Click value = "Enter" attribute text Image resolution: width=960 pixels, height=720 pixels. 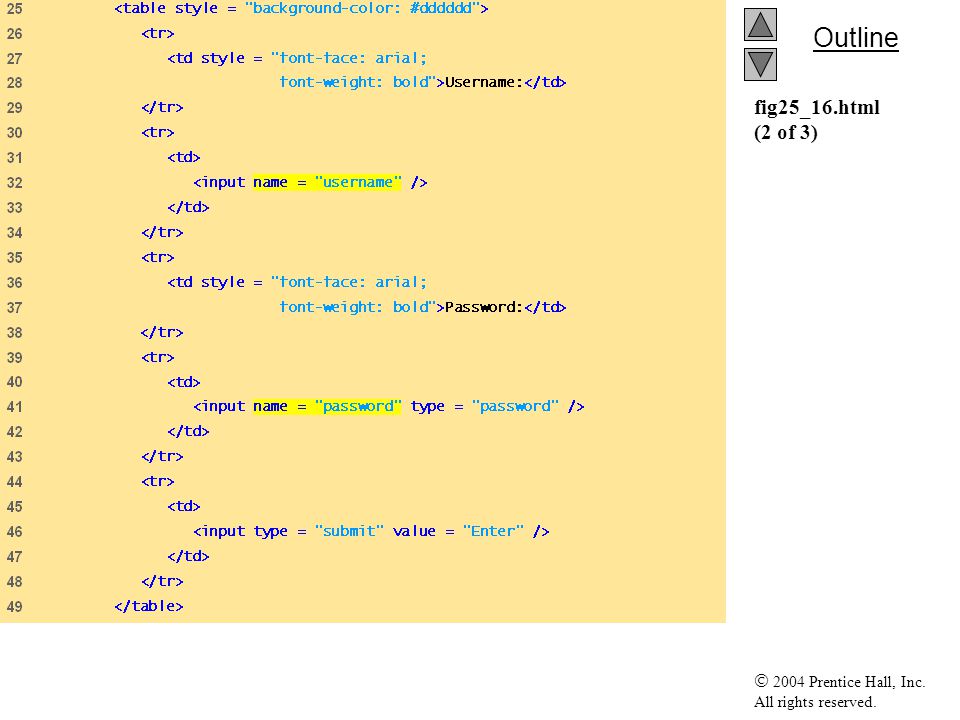click(x=458, y=531)
